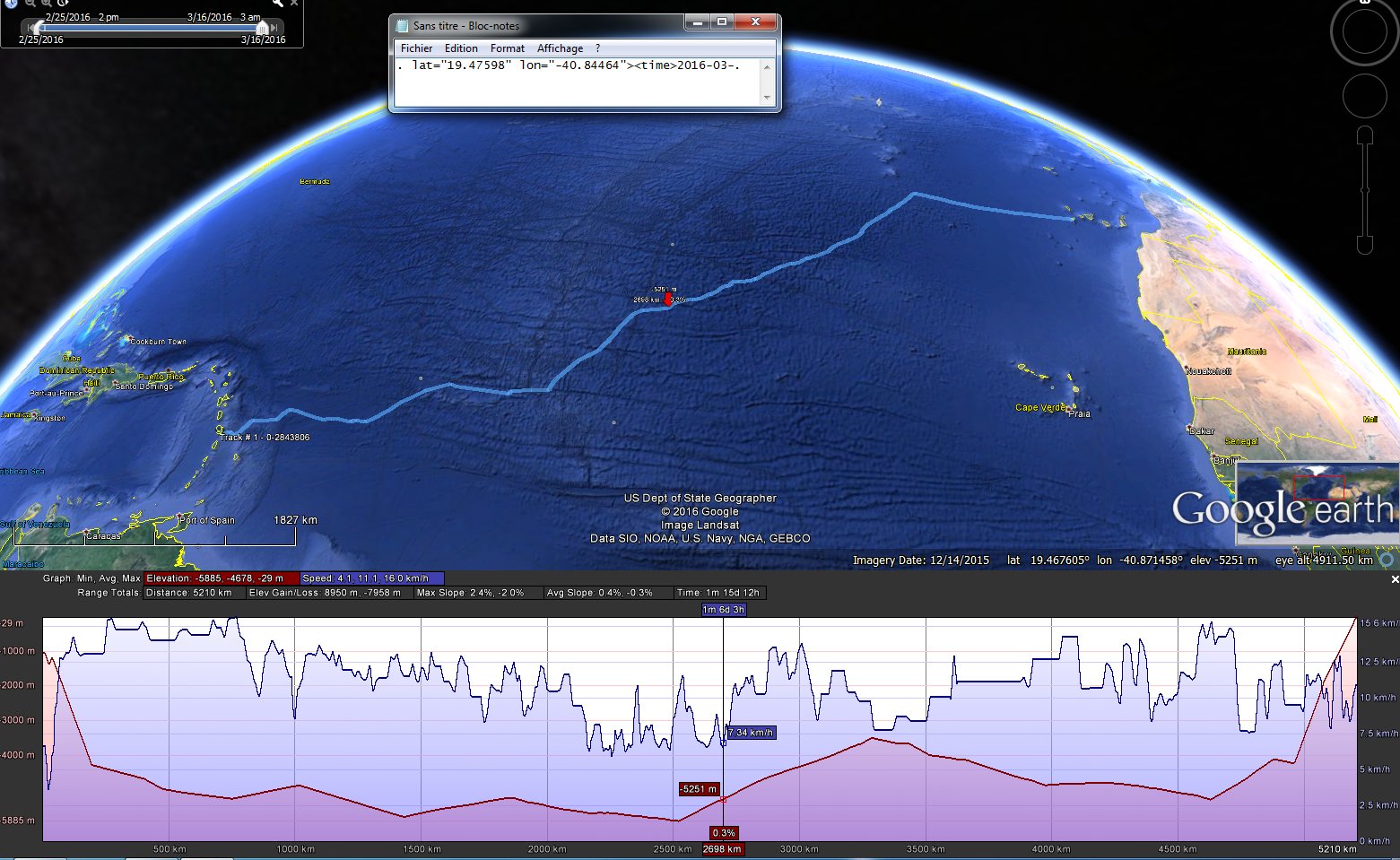Click the Dakar city label
This screenshot has height=860, width=1400.
tap(1202, 431)
